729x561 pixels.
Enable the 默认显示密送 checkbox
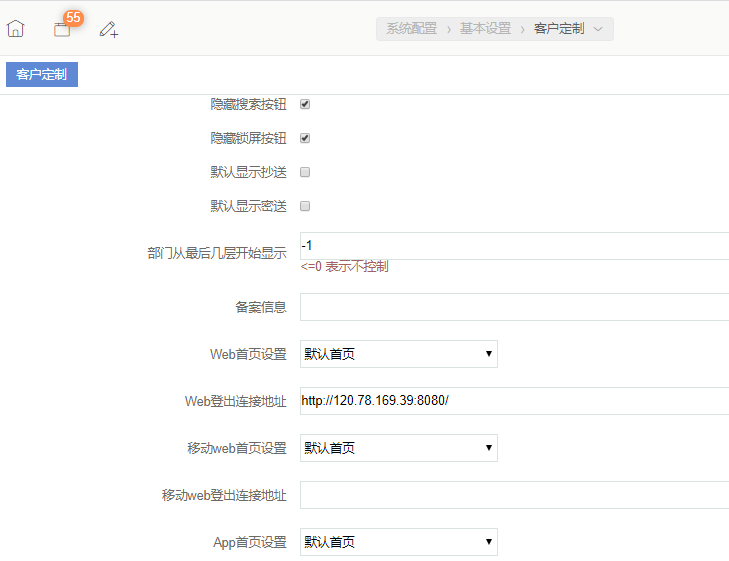click(306, 206)
